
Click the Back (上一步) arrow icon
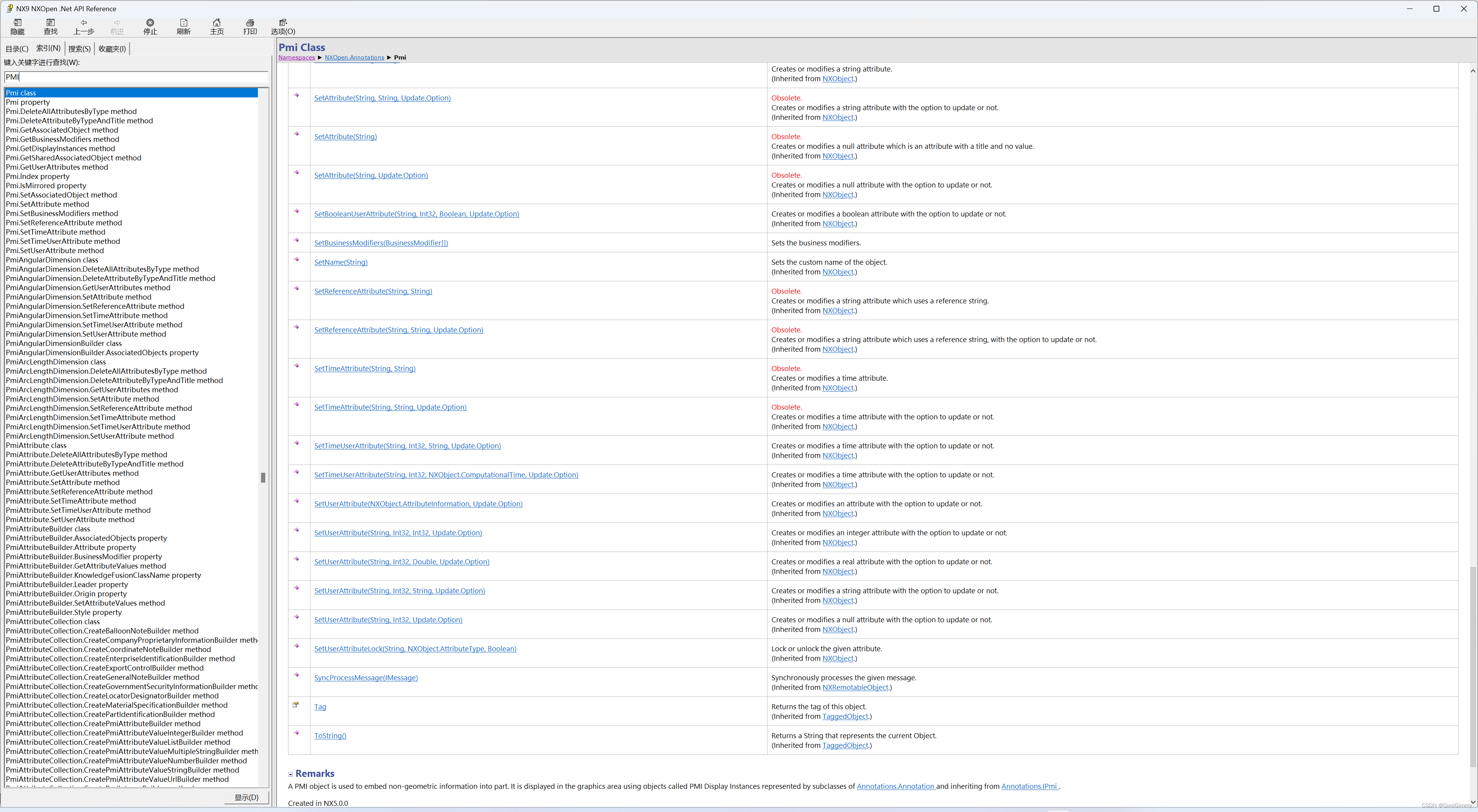84,23
